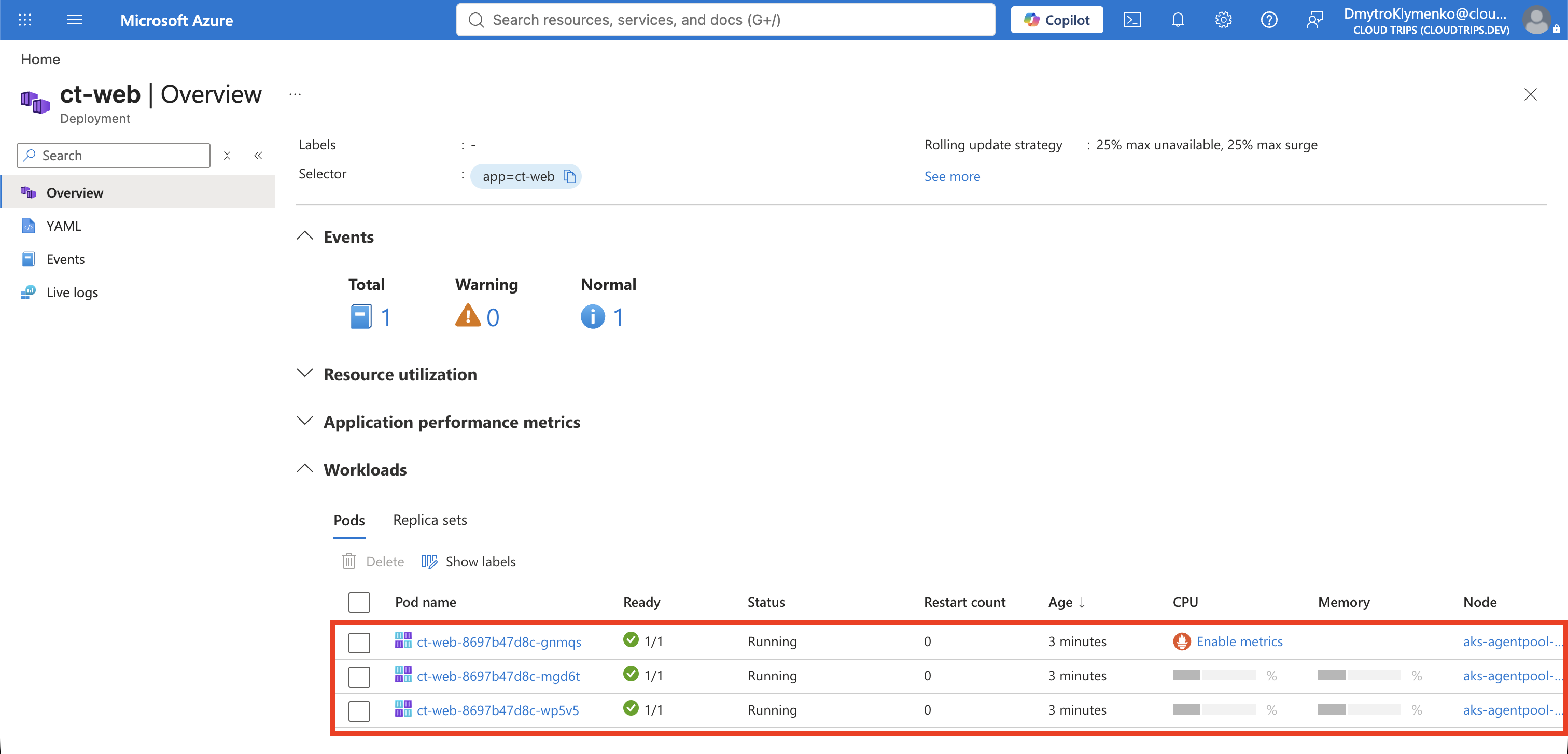
Task: Click the Copilot button
Action: coord(1057,20)
